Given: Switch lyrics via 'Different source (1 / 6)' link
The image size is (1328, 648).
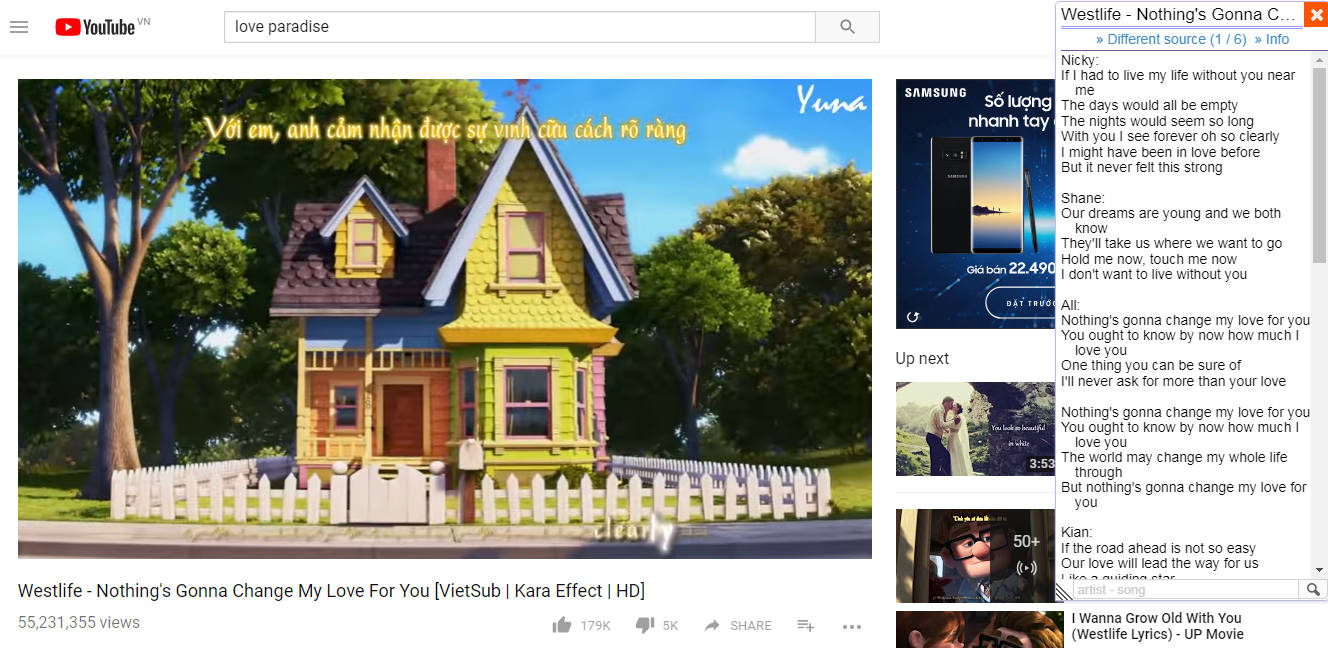Looking at the screenshot, I should point(1171,39).
